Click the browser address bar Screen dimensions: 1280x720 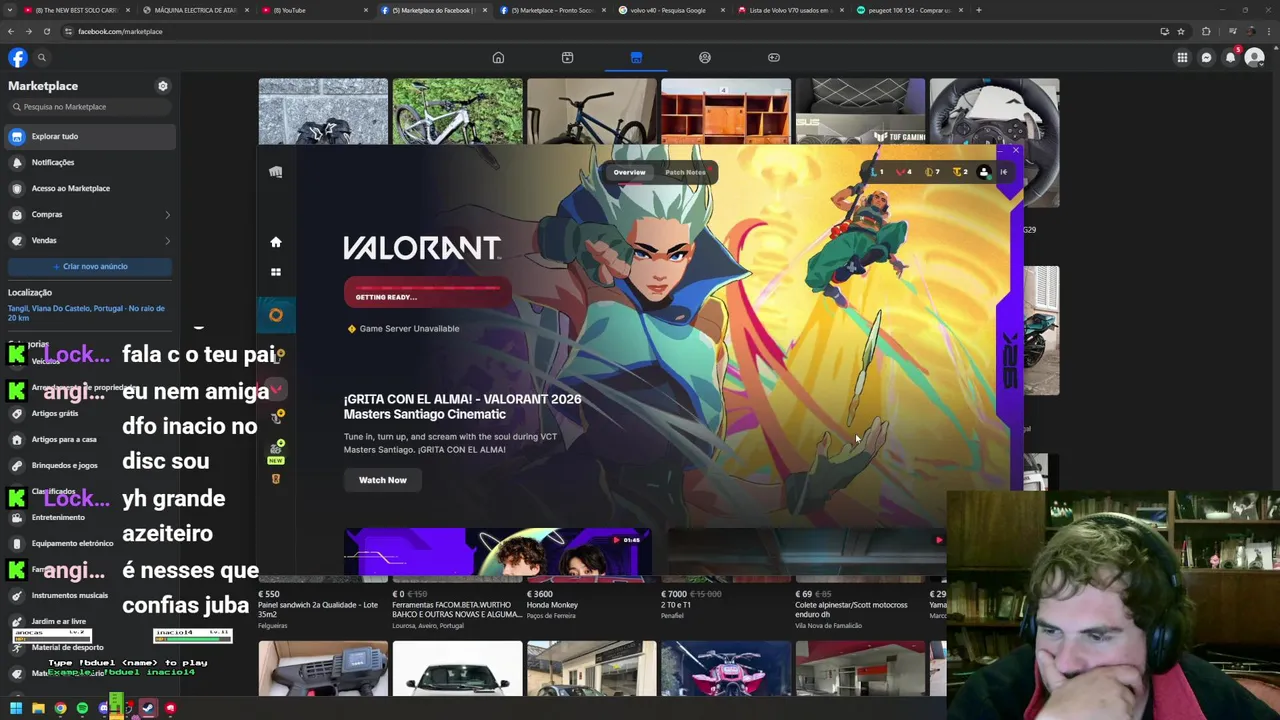point(600,31)
